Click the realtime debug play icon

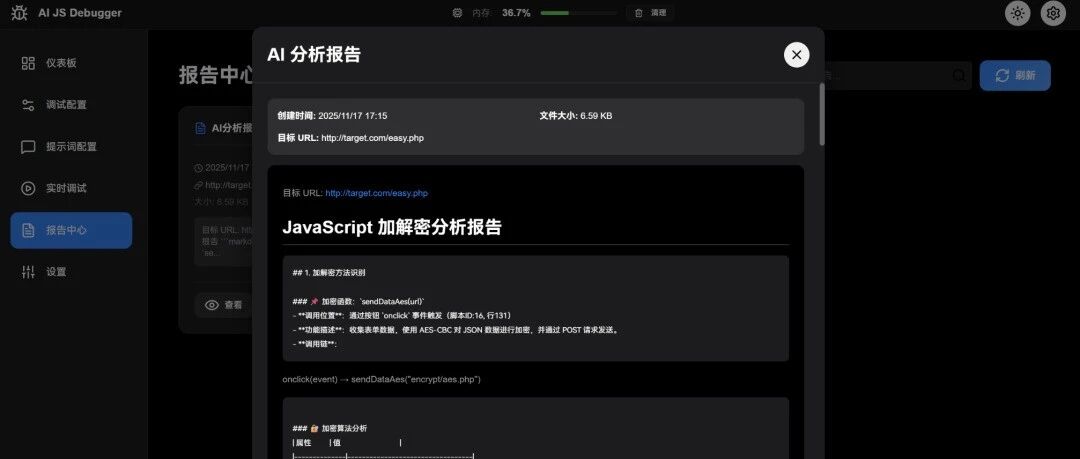pyautogui.click(x=28, y=188)
